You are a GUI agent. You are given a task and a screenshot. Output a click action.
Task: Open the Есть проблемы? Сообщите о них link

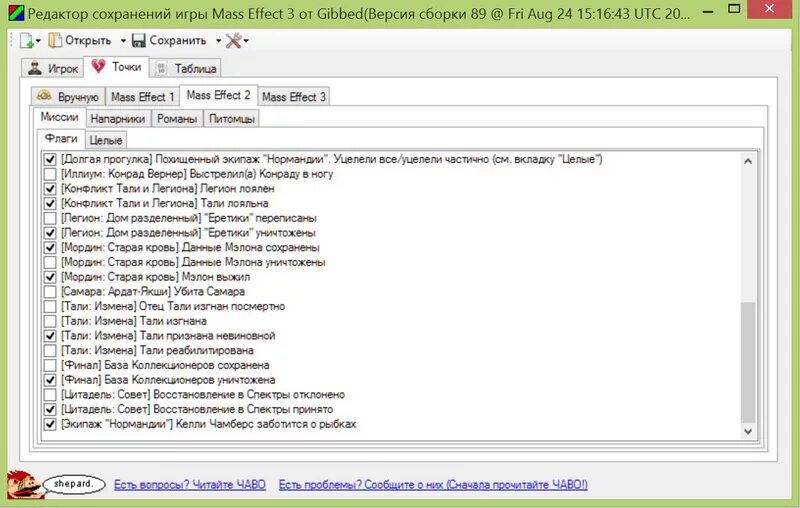[x=433, y=485]
